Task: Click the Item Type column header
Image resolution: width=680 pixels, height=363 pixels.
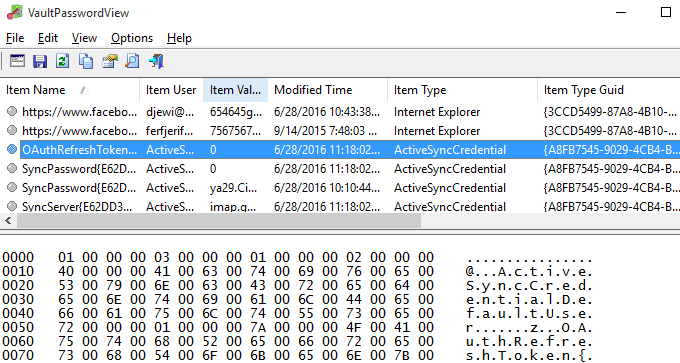Action: click(462, 90)
